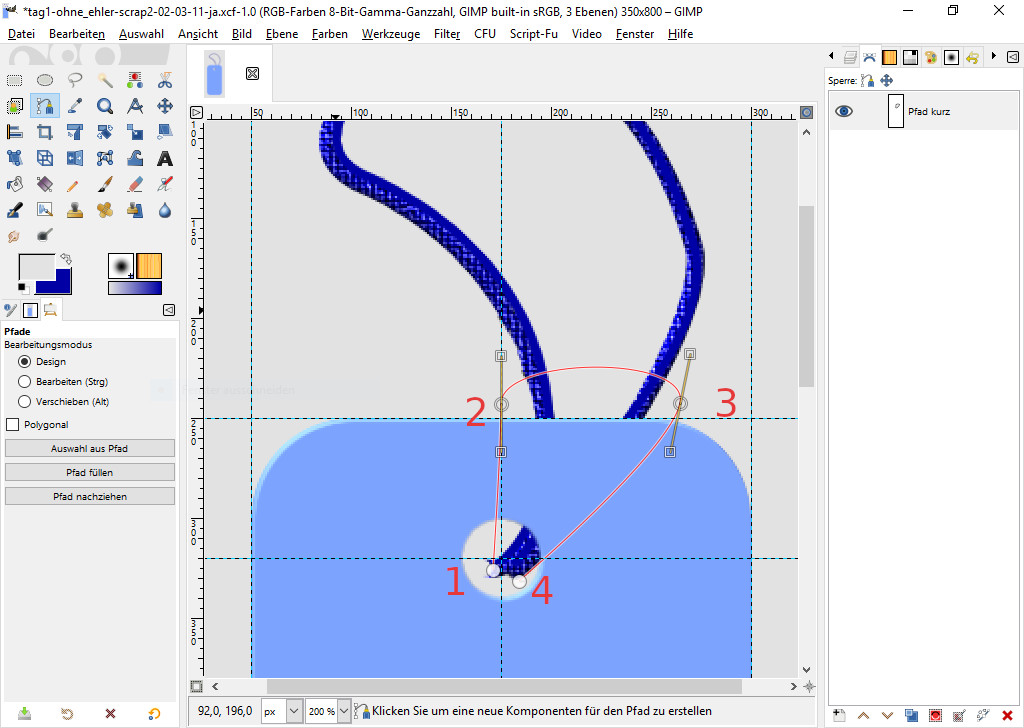Select the Zoom magnifier tool

105,106
